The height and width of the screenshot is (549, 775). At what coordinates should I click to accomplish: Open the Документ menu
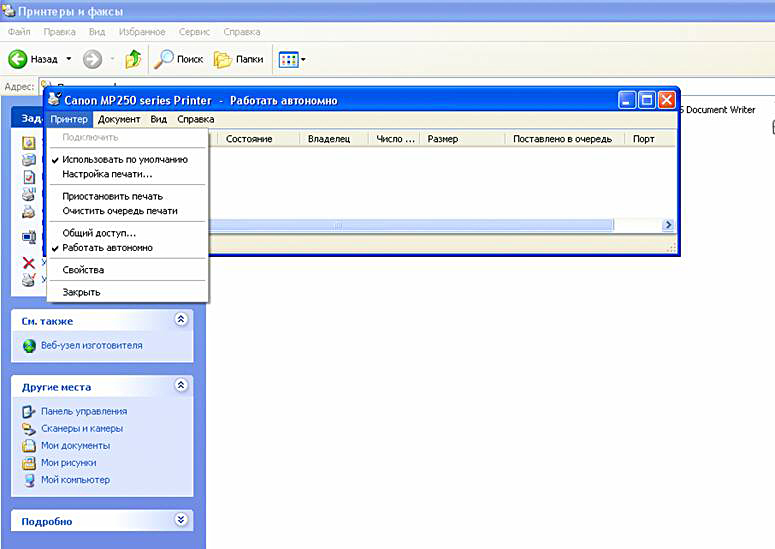click(119, 119)
